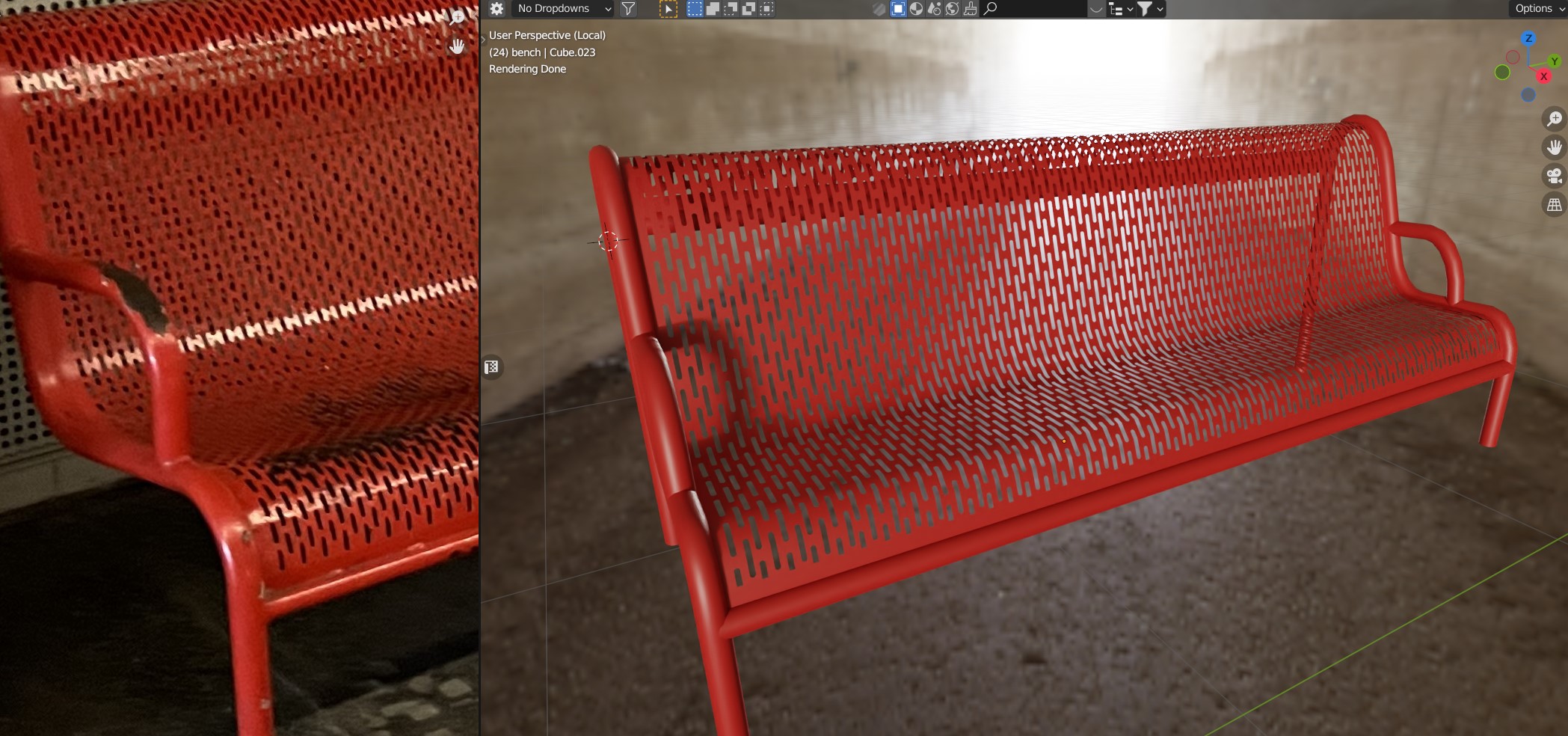Open the outliner filter funnel dropdown

pyautogui.click(x=1150, y=9)
